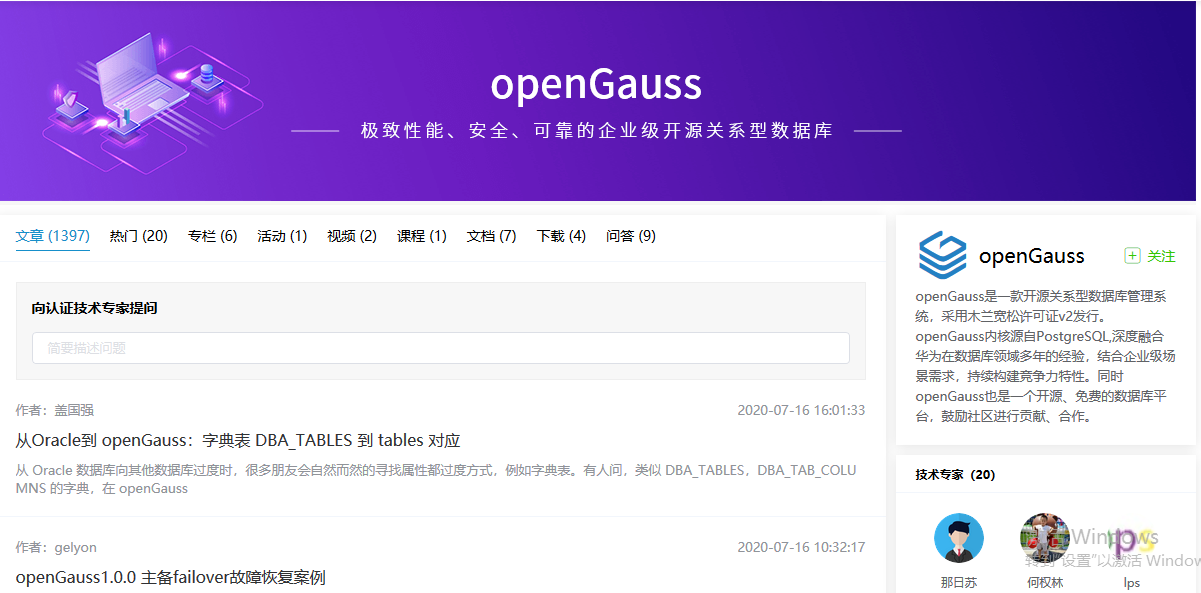Open the 课程 (1) tab

click(x=422, y=236)
